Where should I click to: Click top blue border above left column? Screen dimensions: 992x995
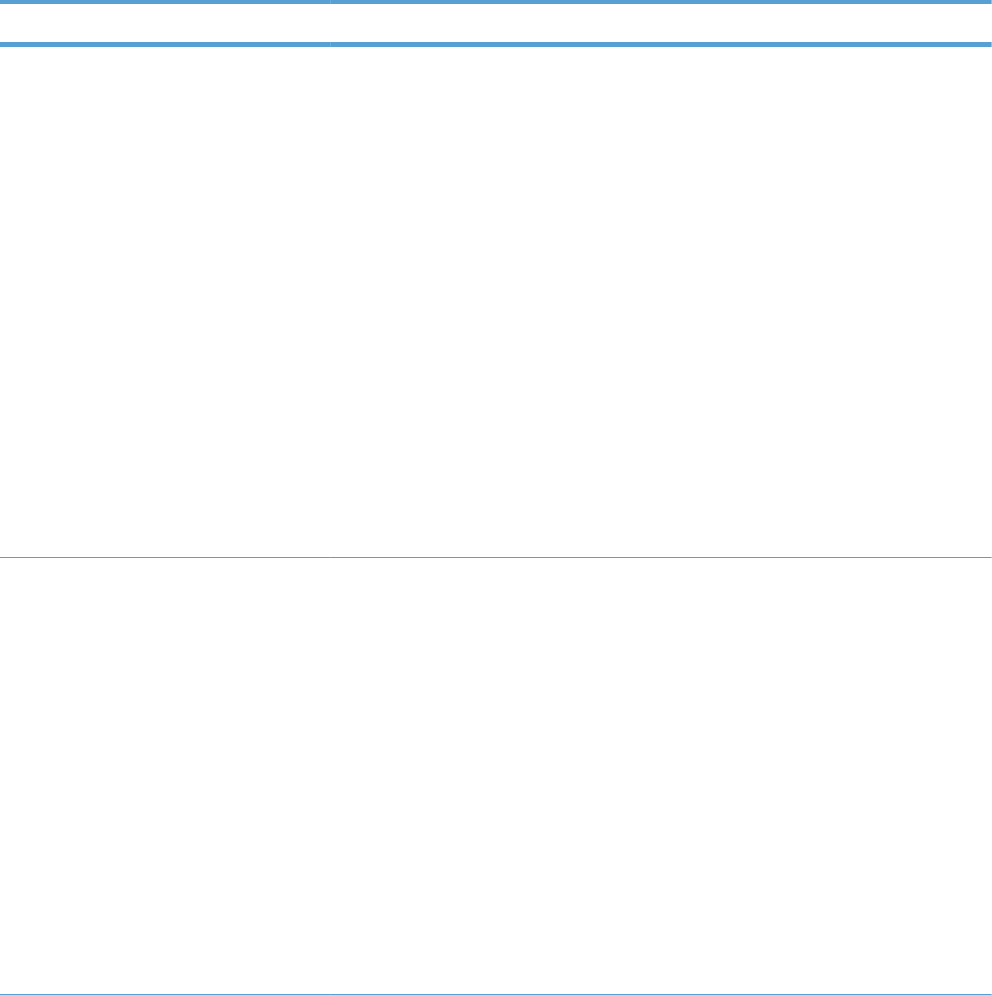(x=164, y=3)
